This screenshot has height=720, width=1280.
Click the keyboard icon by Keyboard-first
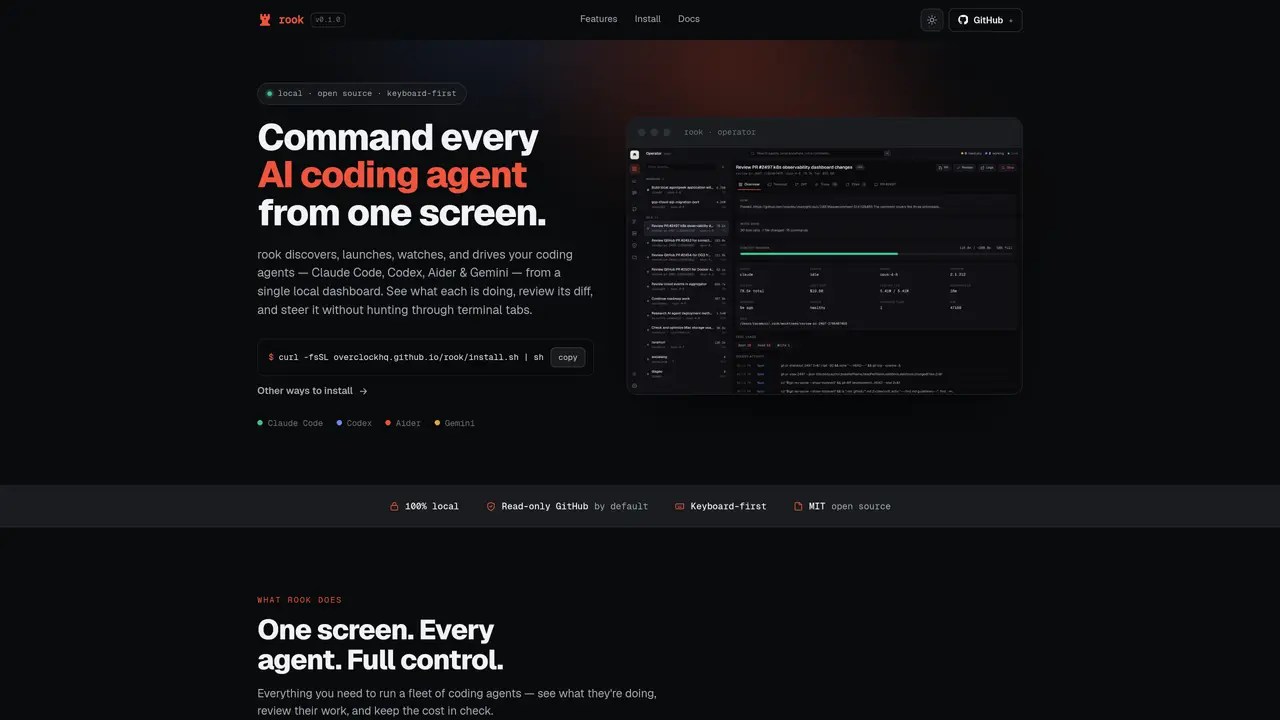point(680,507)
